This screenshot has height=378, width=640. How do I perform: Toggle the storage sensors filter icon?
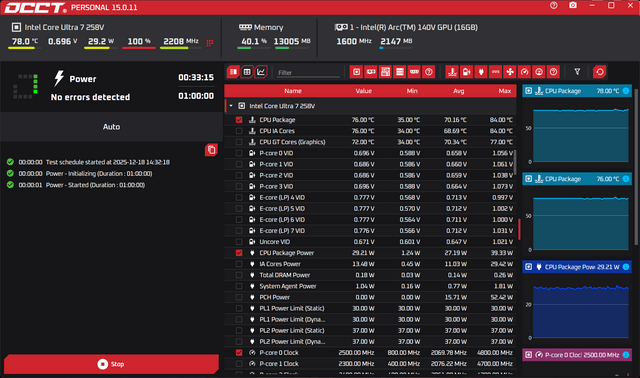[400, 72]
